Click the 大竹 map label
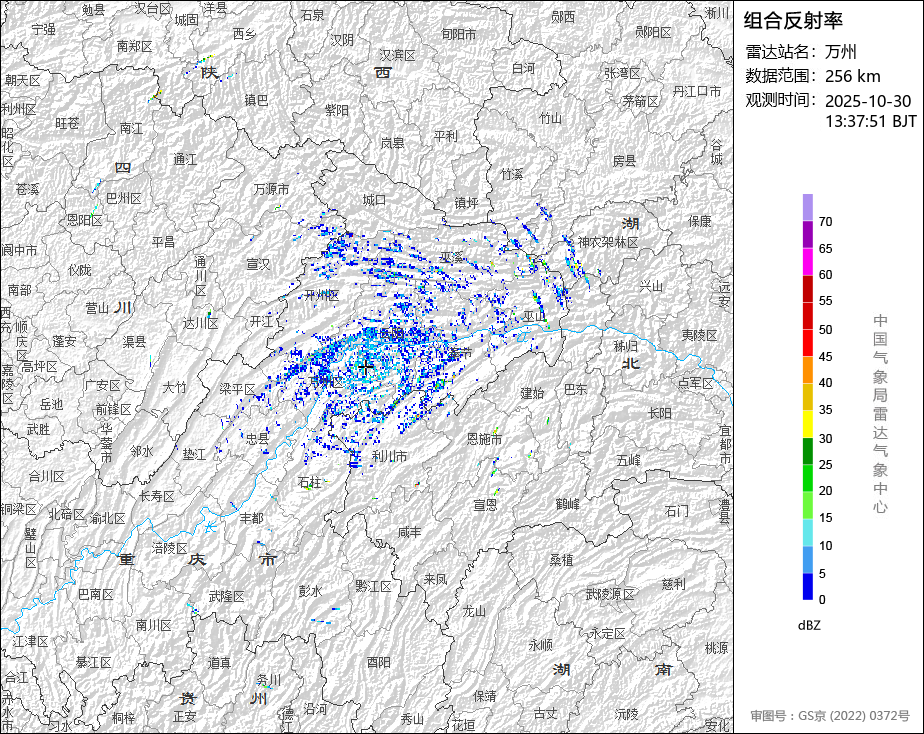This screenshot has width=924, height=734. (174, 387)
